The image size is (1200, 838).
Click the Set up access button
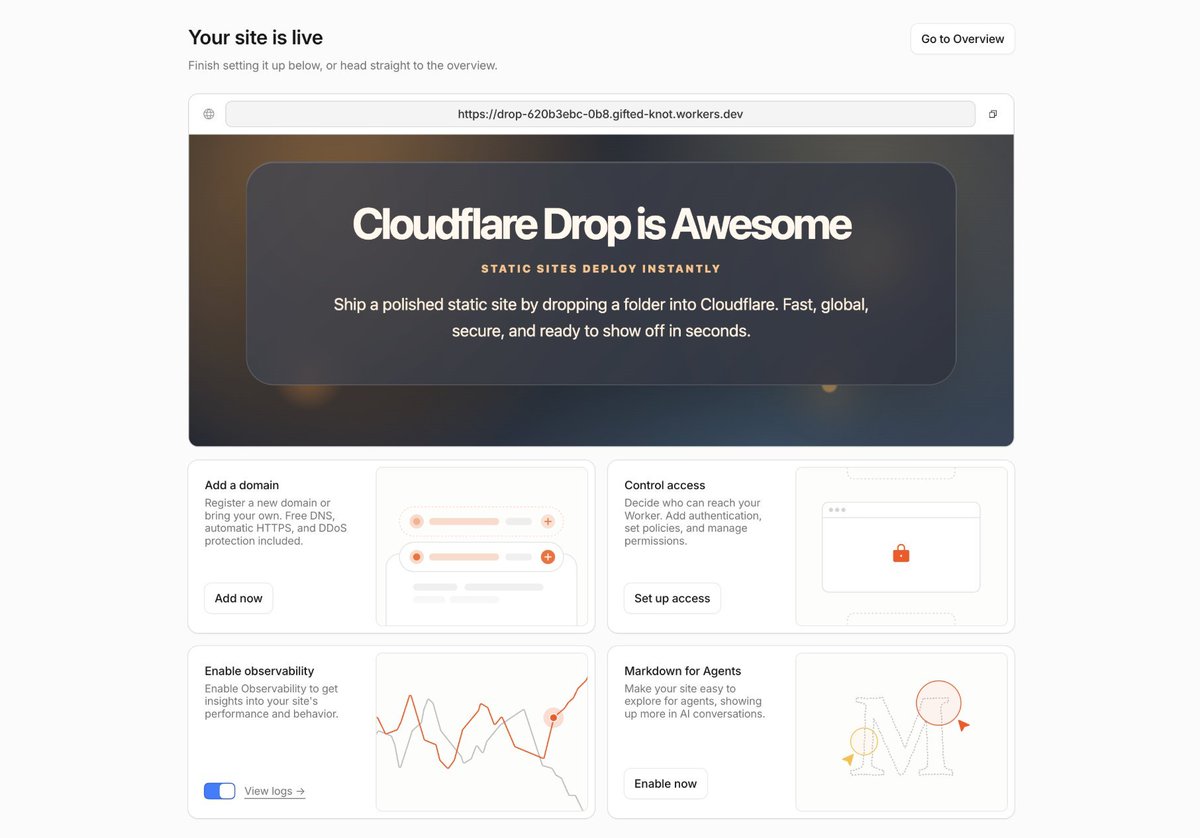tap(672, 598)
